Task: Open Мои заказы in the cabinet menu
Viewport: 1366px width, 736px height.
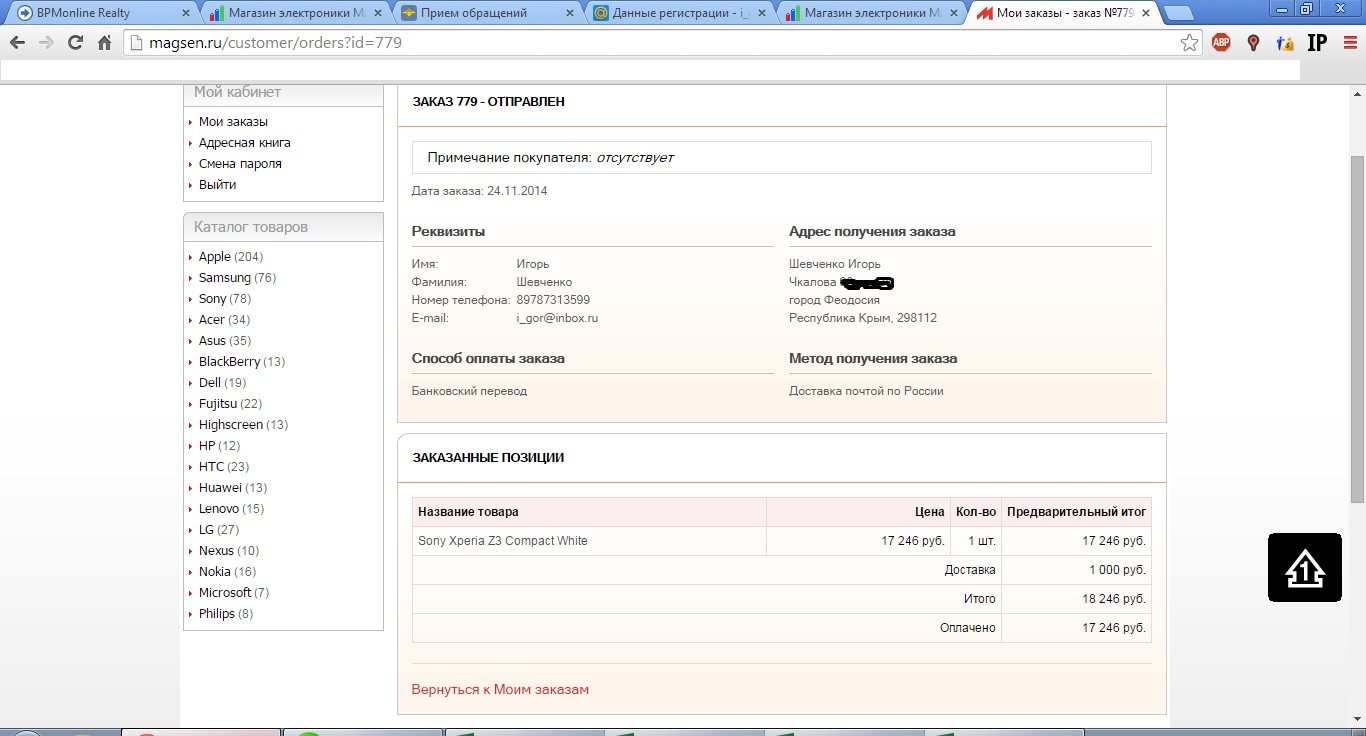Action: coord(233,122)
